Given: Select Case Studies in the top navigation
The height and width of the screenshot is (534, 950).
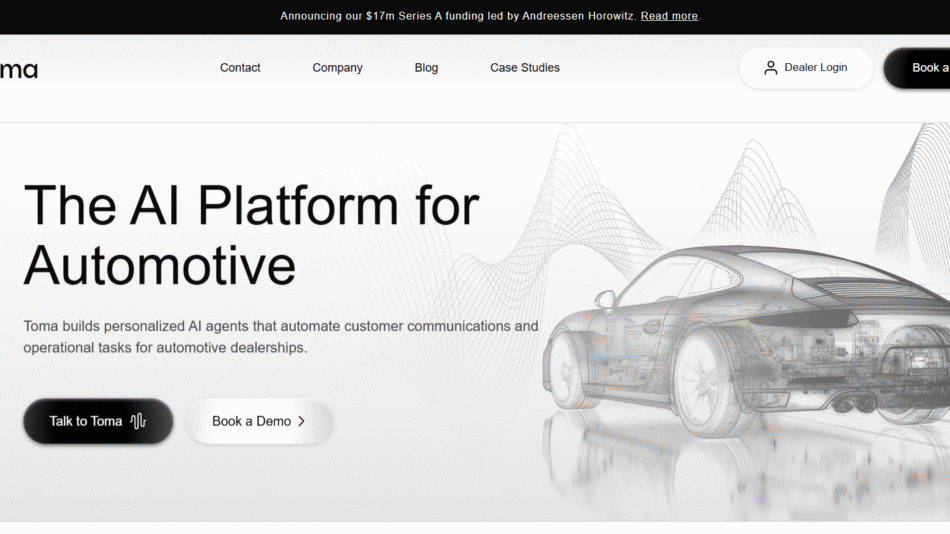Looking at the screenshot, I should click(524, 68).
